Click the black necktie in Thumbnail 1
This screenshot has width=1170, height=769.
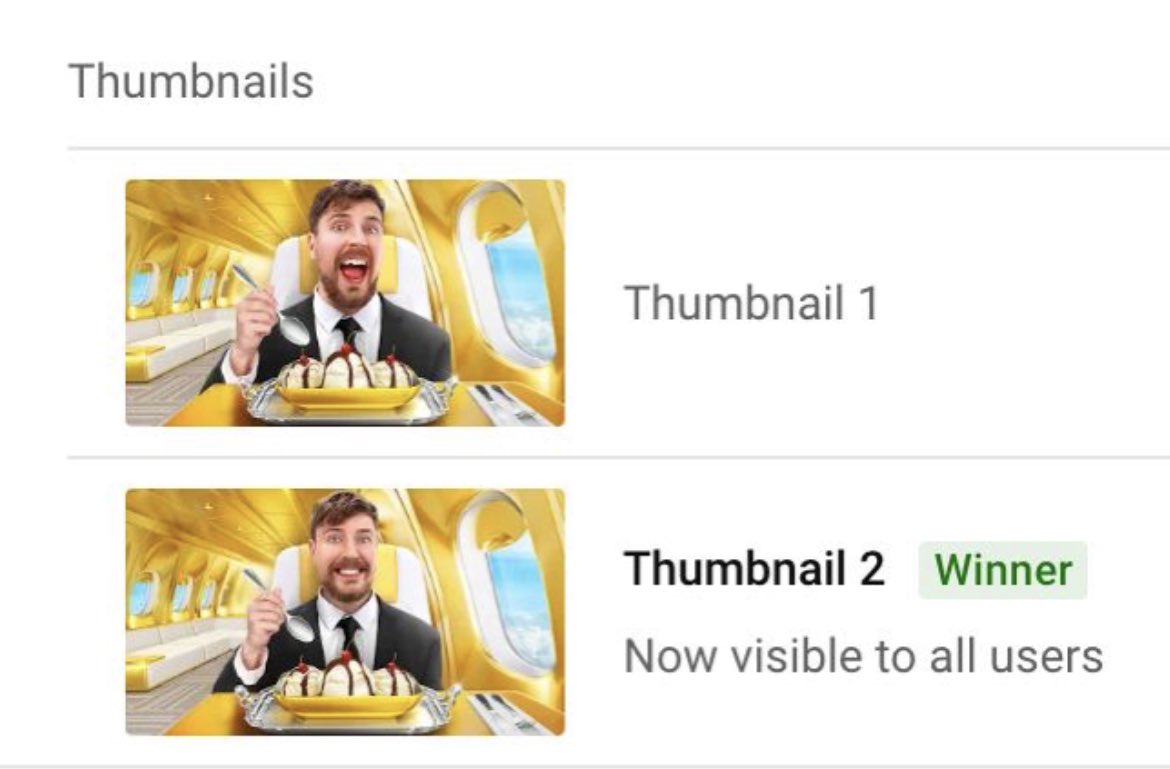point(349,334)
